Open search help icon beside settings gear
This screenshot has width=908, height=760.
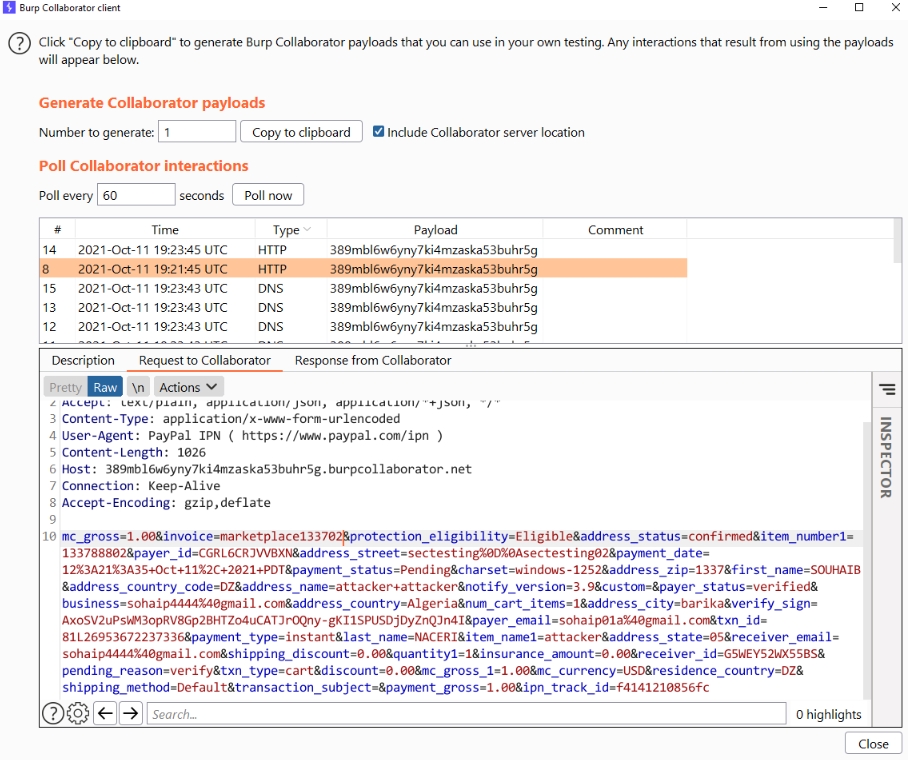(x=53, y=714)
